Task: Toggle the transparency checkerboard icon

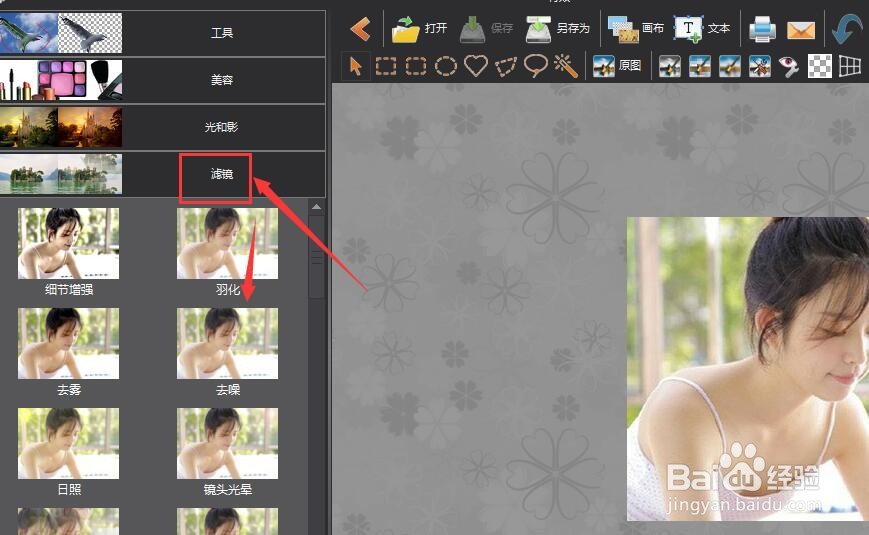Action: click(x=820, y=67)
